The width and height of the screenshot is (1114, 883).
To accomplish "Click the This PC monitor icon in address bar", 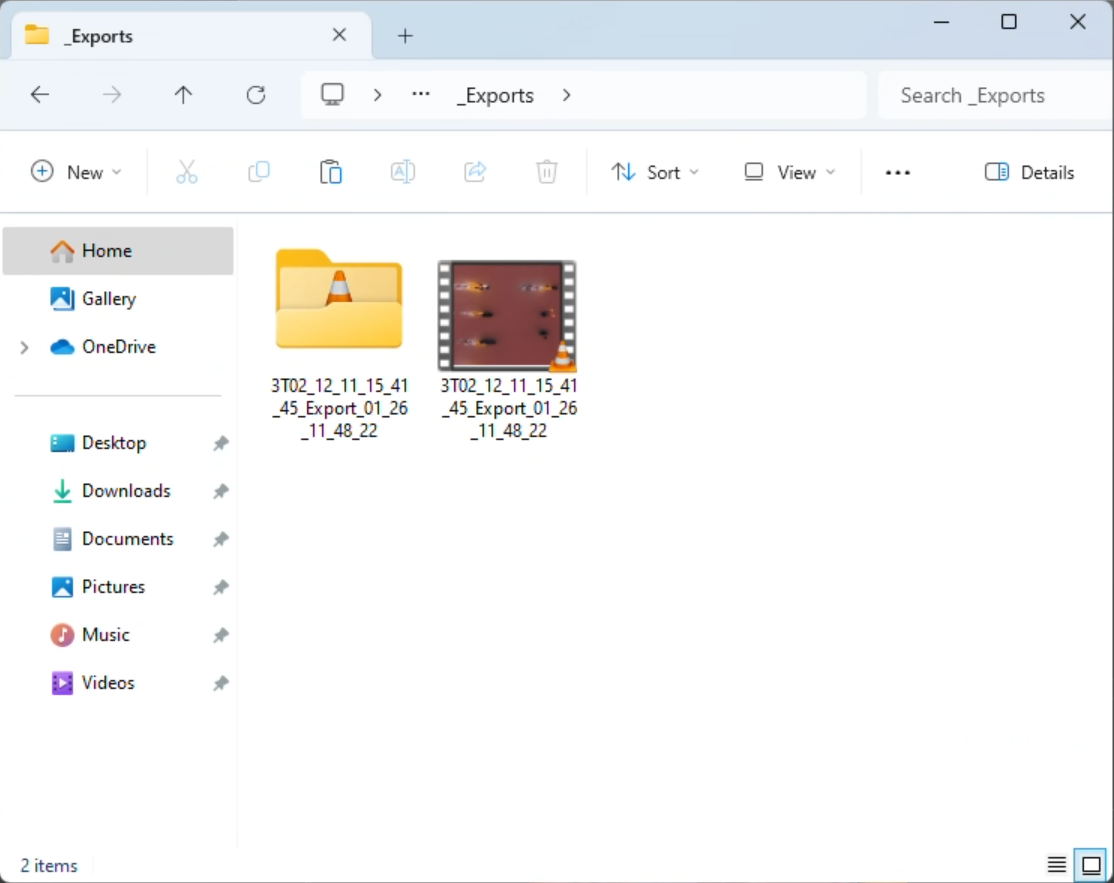I will pyautogui.click(x=332, y=94).
